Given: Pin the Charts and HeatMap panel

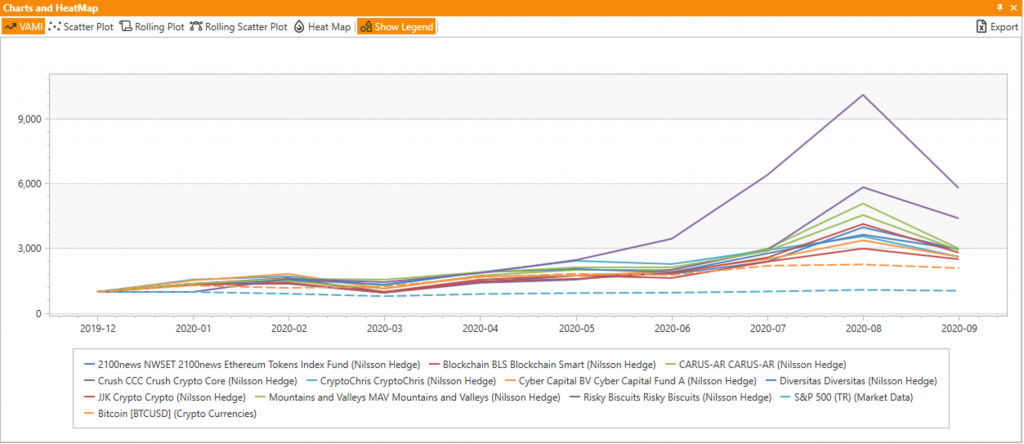Looking at the screenshot, I should pos(998,8).
